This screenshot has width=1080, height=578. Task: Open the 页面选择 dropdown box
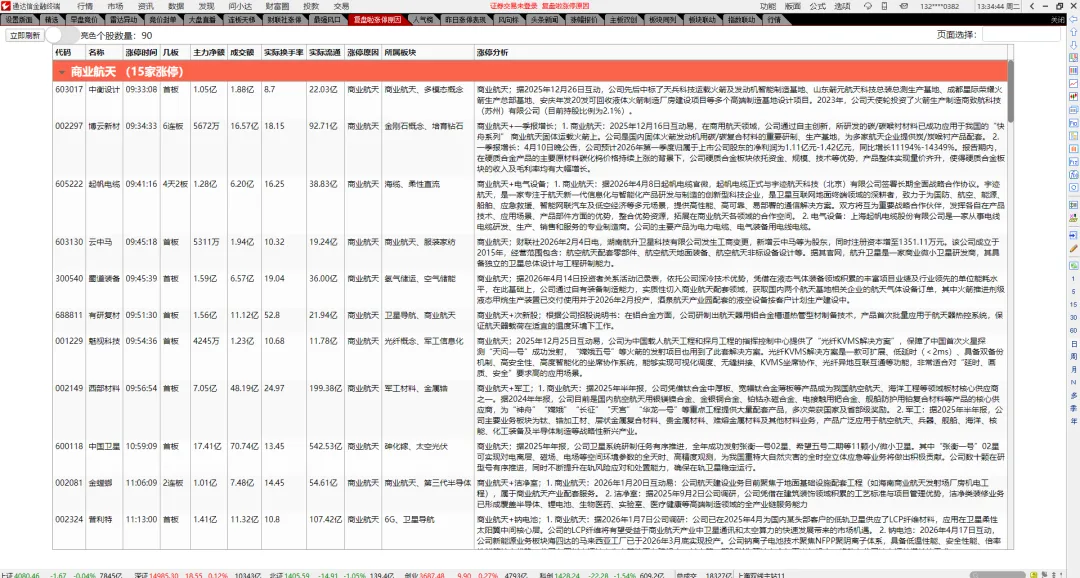click(x=1021, y=34)
